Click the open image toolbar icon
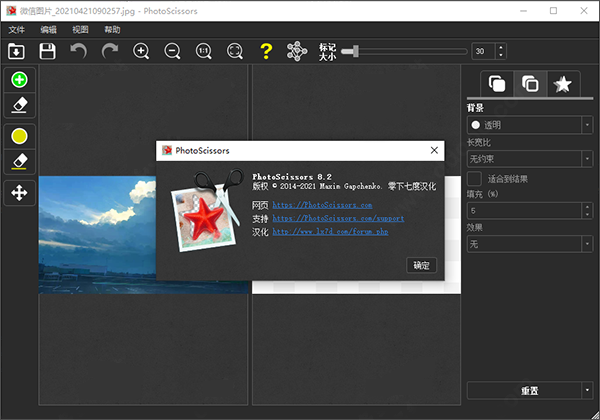 point(17,51)
